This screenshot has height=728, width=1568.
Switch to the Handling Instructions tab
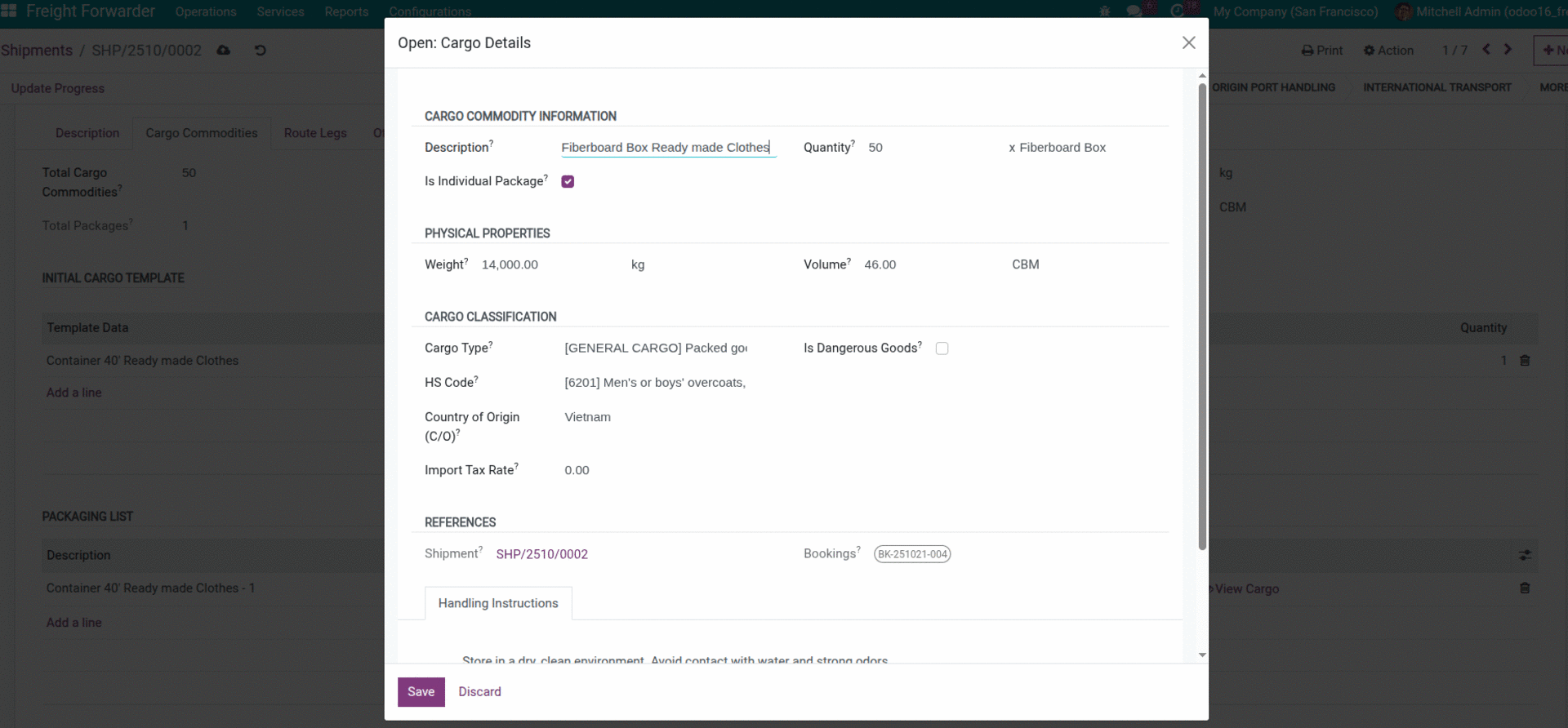[498, 603]
